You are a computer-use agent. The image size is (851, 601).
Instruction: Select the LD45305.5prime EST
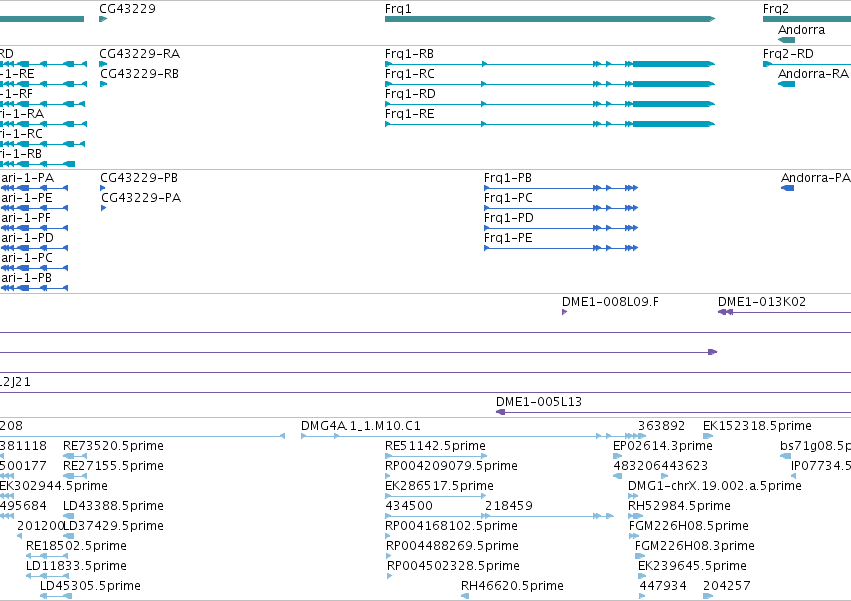coord(56,596)
